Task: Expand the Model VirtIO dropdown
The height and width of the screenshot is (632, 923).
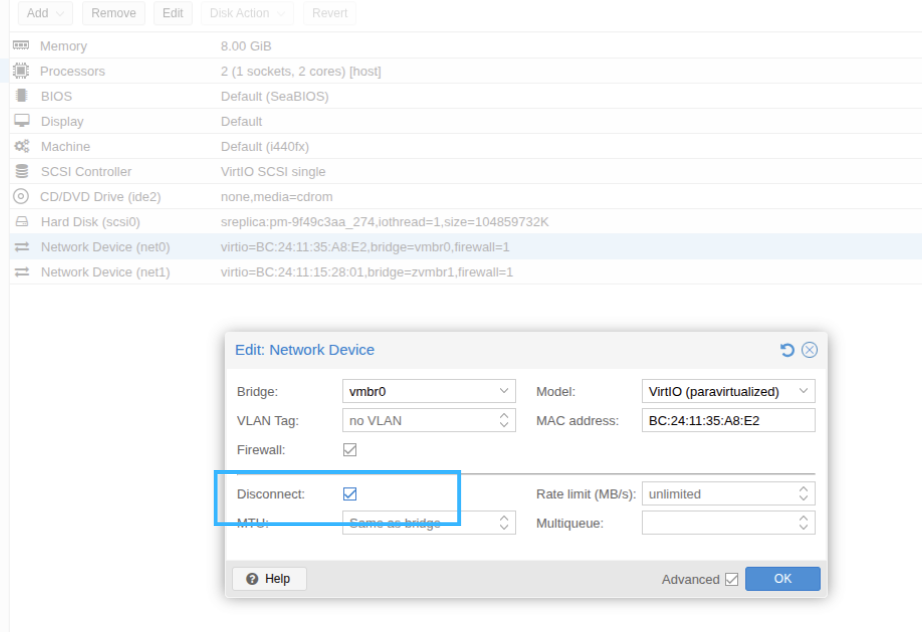Action: 803,392
